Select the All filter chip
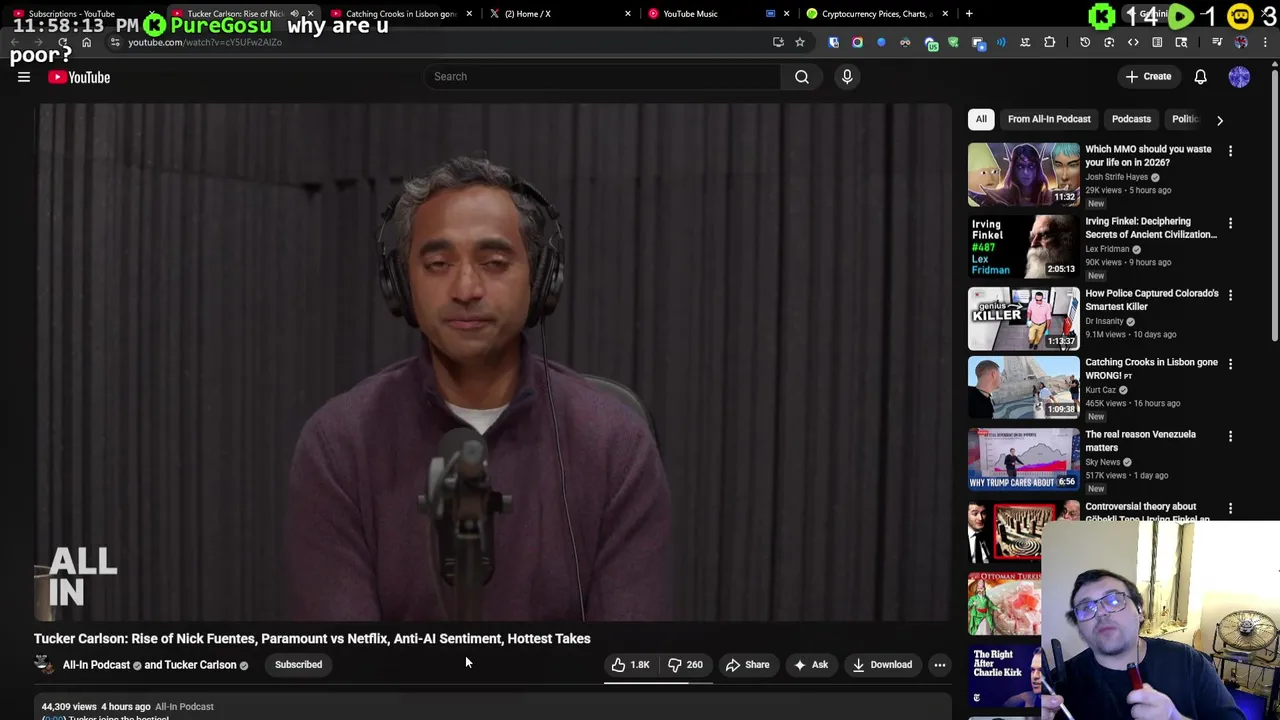The image size is (1280, 720). [x=981, y=119]
